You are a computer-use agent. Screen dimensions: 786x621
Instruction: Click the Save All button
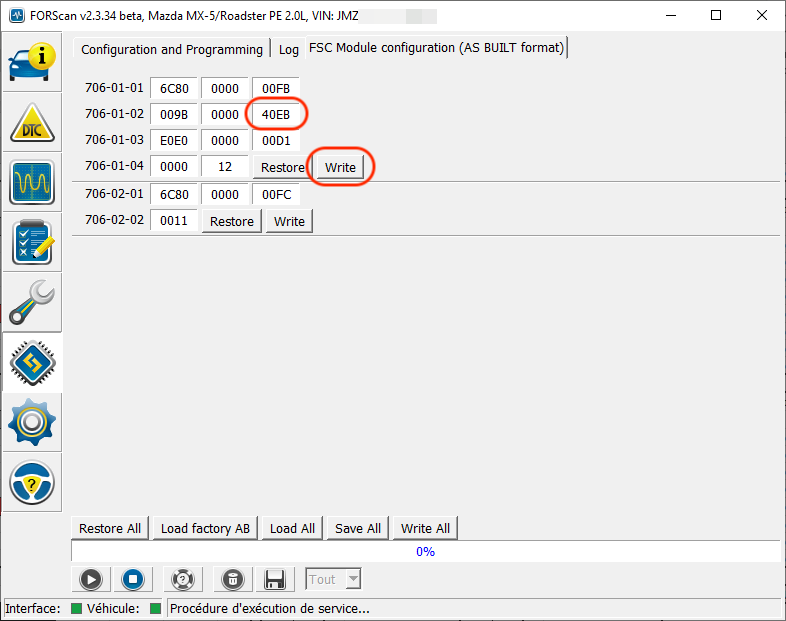[358, 528]
